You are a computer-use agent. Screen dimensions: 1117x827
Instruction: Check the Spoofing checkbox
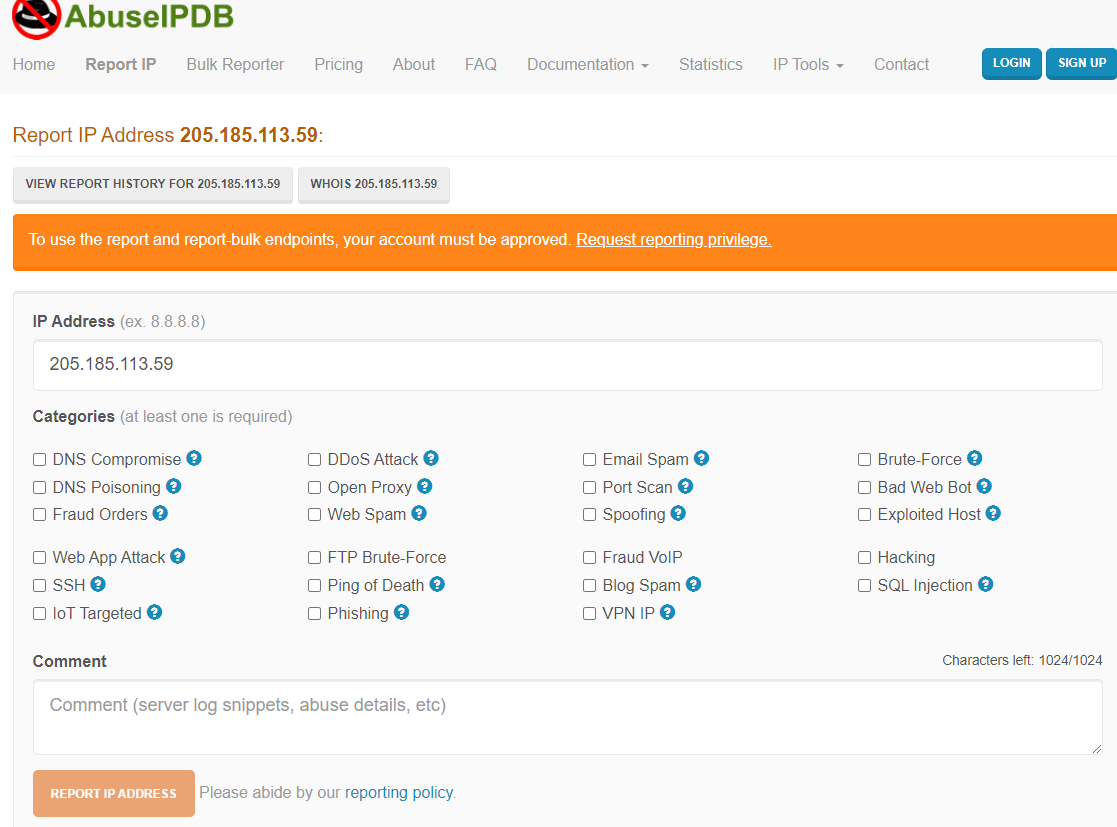[x=590, y=515]
